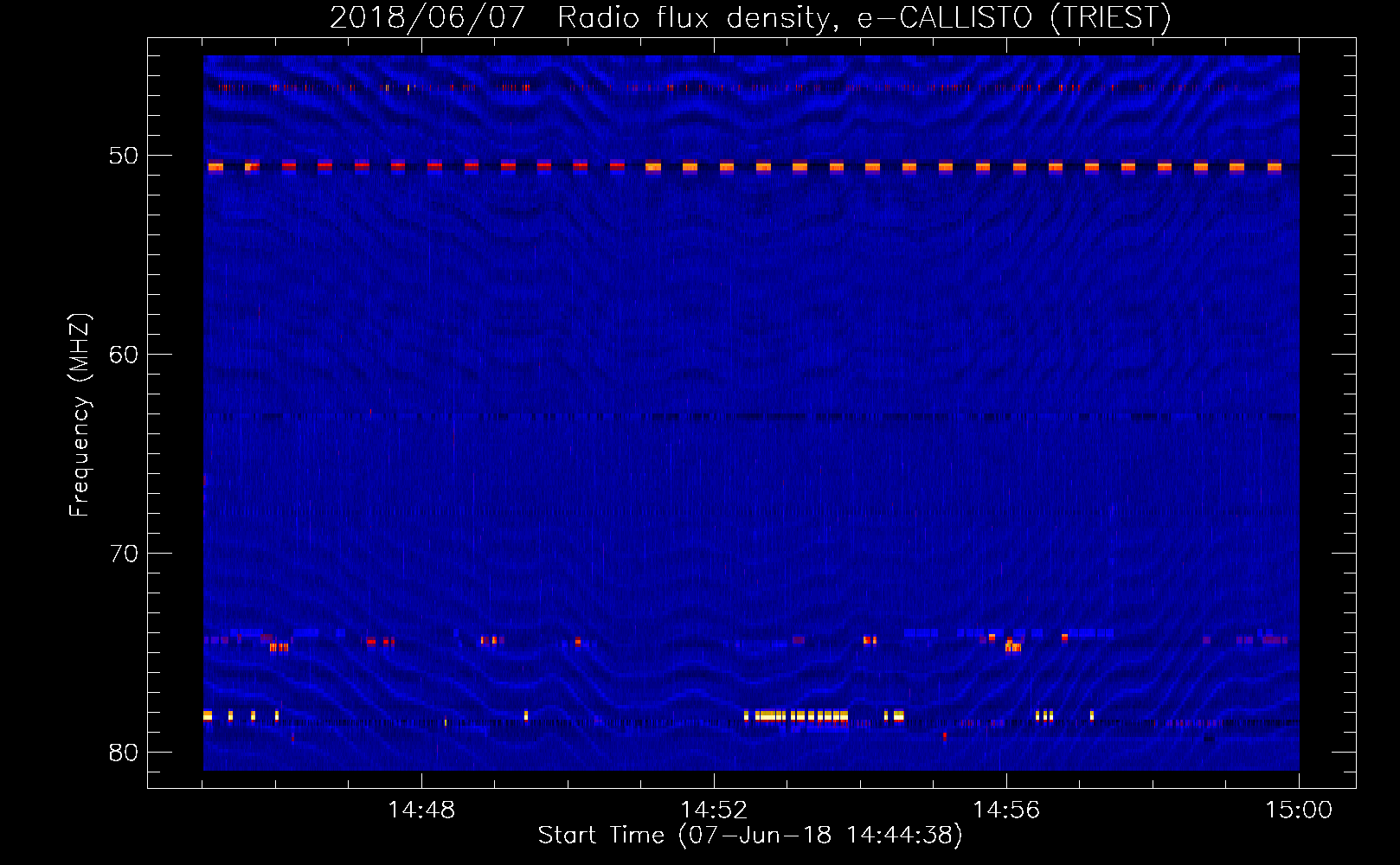Viewport: 1400px width, 865px height.
Task: Click the 'Frequency (MHZ)' y-axis label
Action: 79,415
